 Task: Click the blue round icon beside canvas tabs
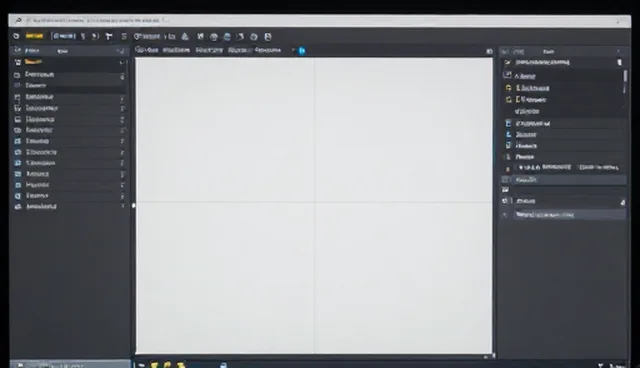coord(302,51)
